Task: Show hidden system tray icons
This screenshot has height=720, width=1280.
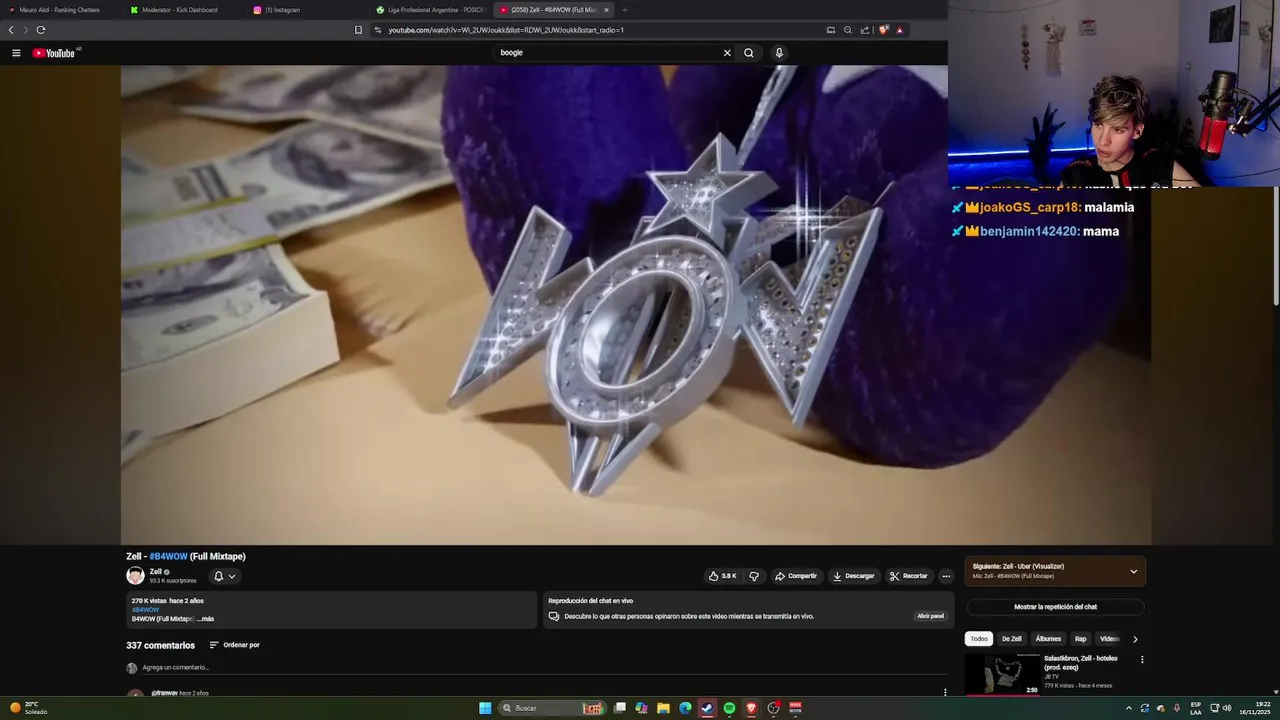Action: (x=1129, y=708)
